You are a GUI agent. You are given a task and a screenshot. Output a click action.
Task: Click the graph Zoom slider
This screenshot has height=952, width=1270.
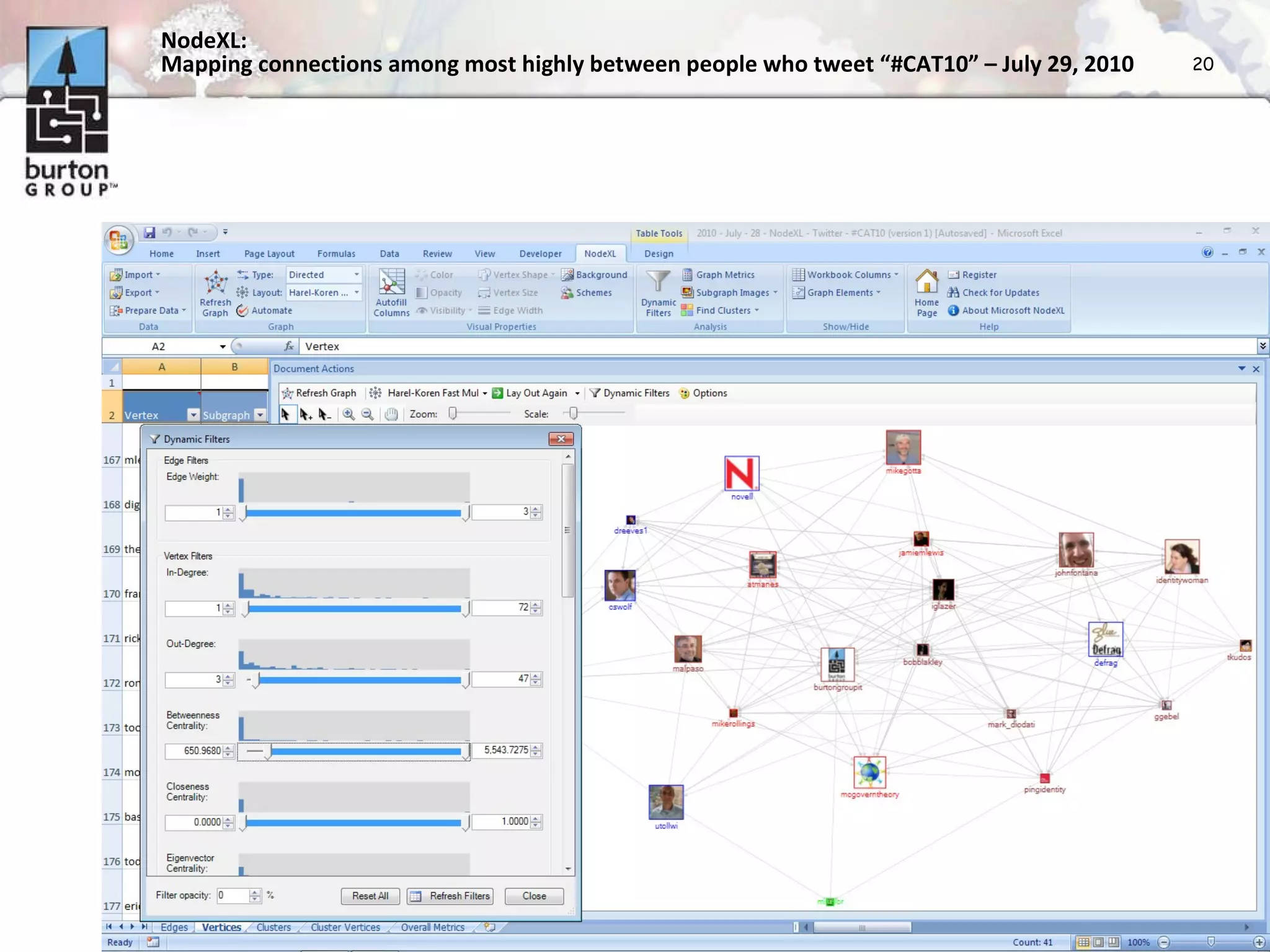coord(481,413)
